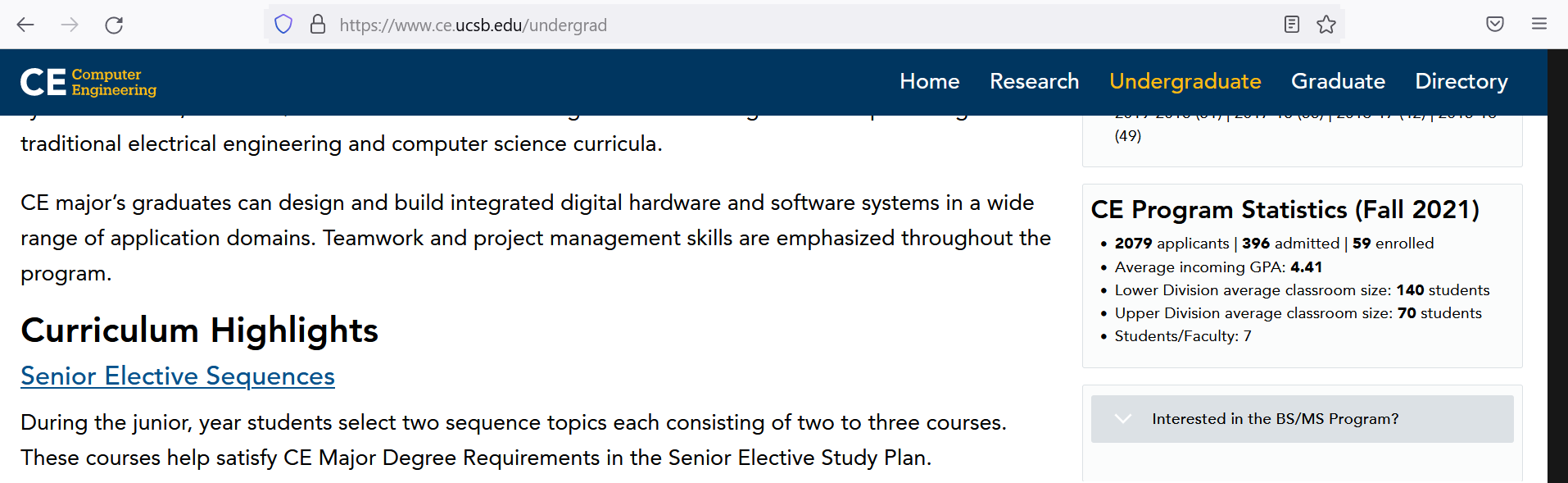Reload the page with refresh icon
This screenshot has width=1568, height=483.
pos(114,25)
